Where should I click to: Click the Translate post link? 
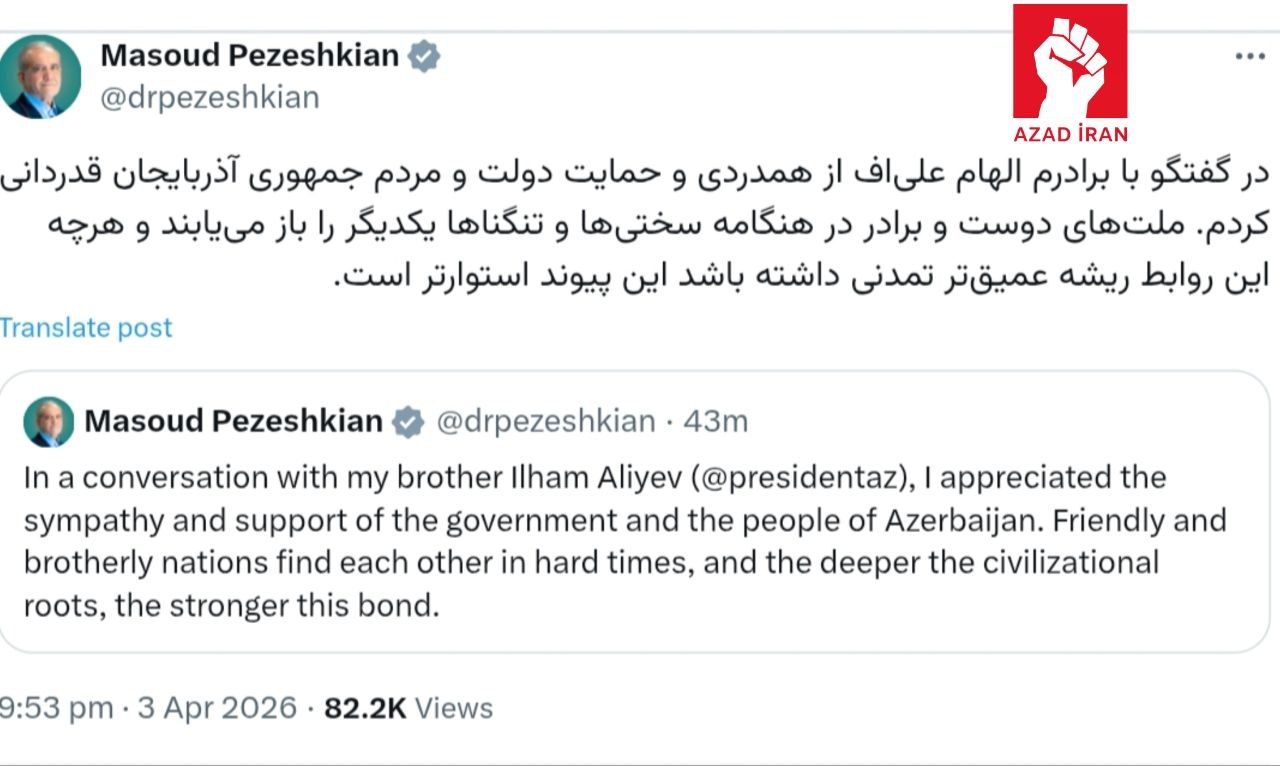click(x=87, y=328)
